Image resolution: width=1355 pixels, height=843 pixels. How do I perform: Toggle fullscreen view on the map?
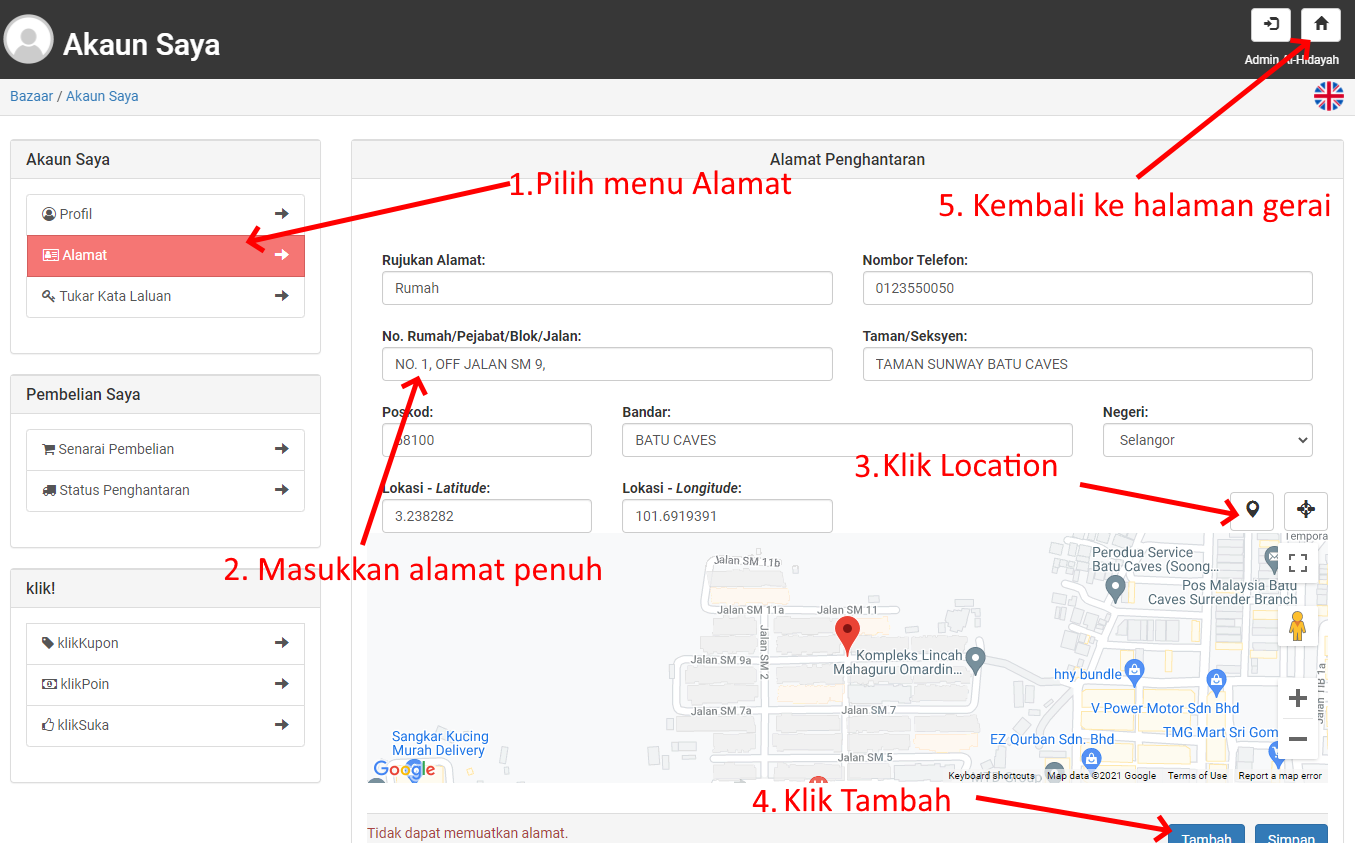1297,562
